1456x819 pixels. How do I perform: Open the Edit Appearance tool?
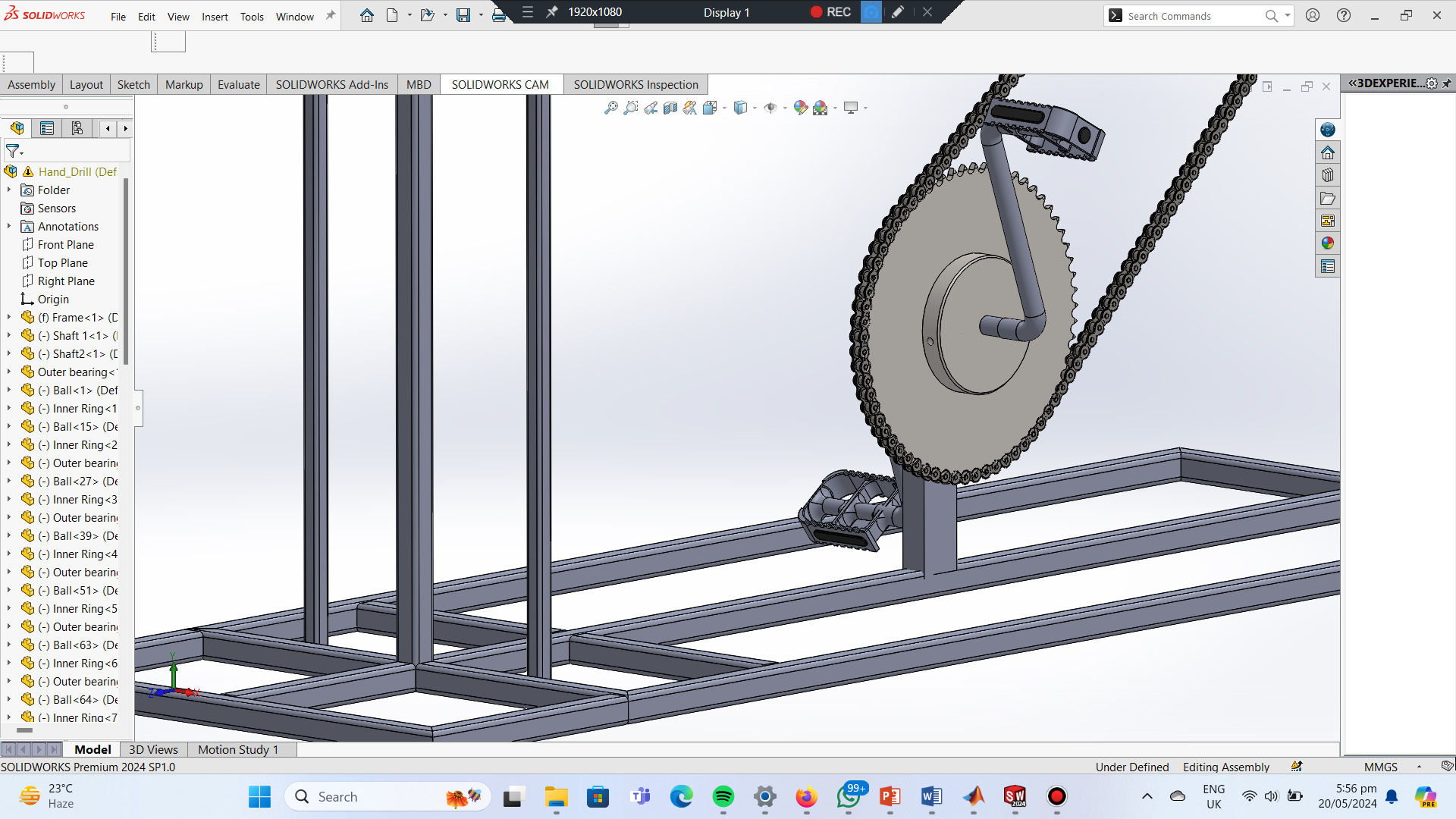coord(800,108)
